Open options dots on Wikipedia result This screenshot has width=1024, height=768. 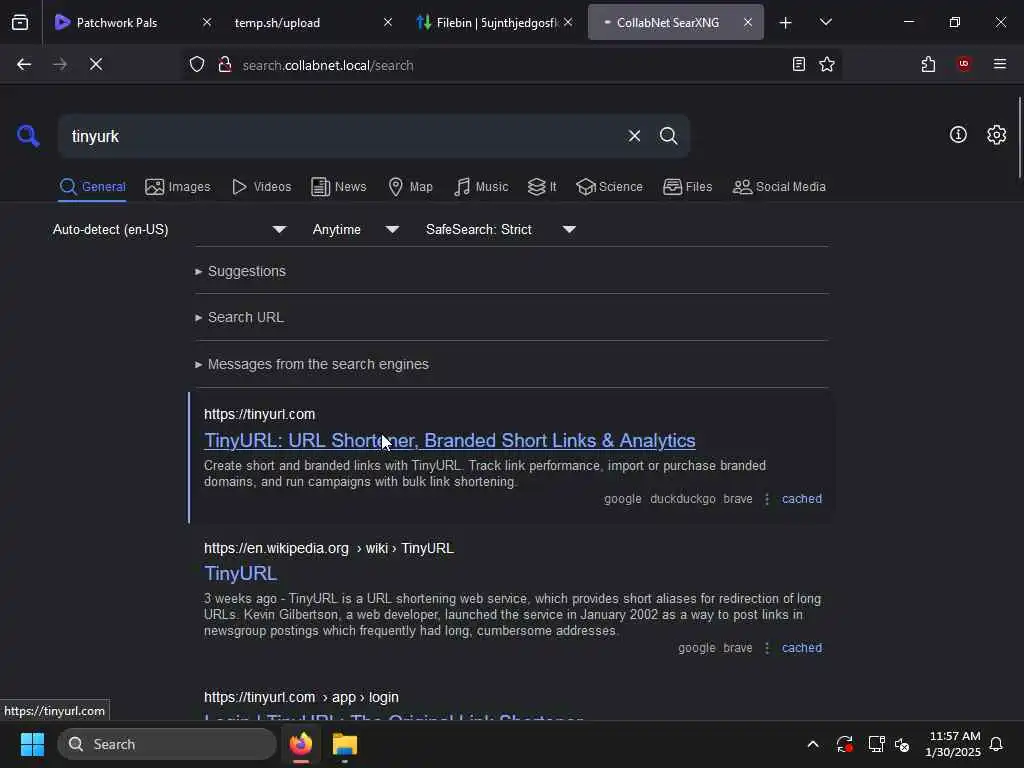pos(767,648)
